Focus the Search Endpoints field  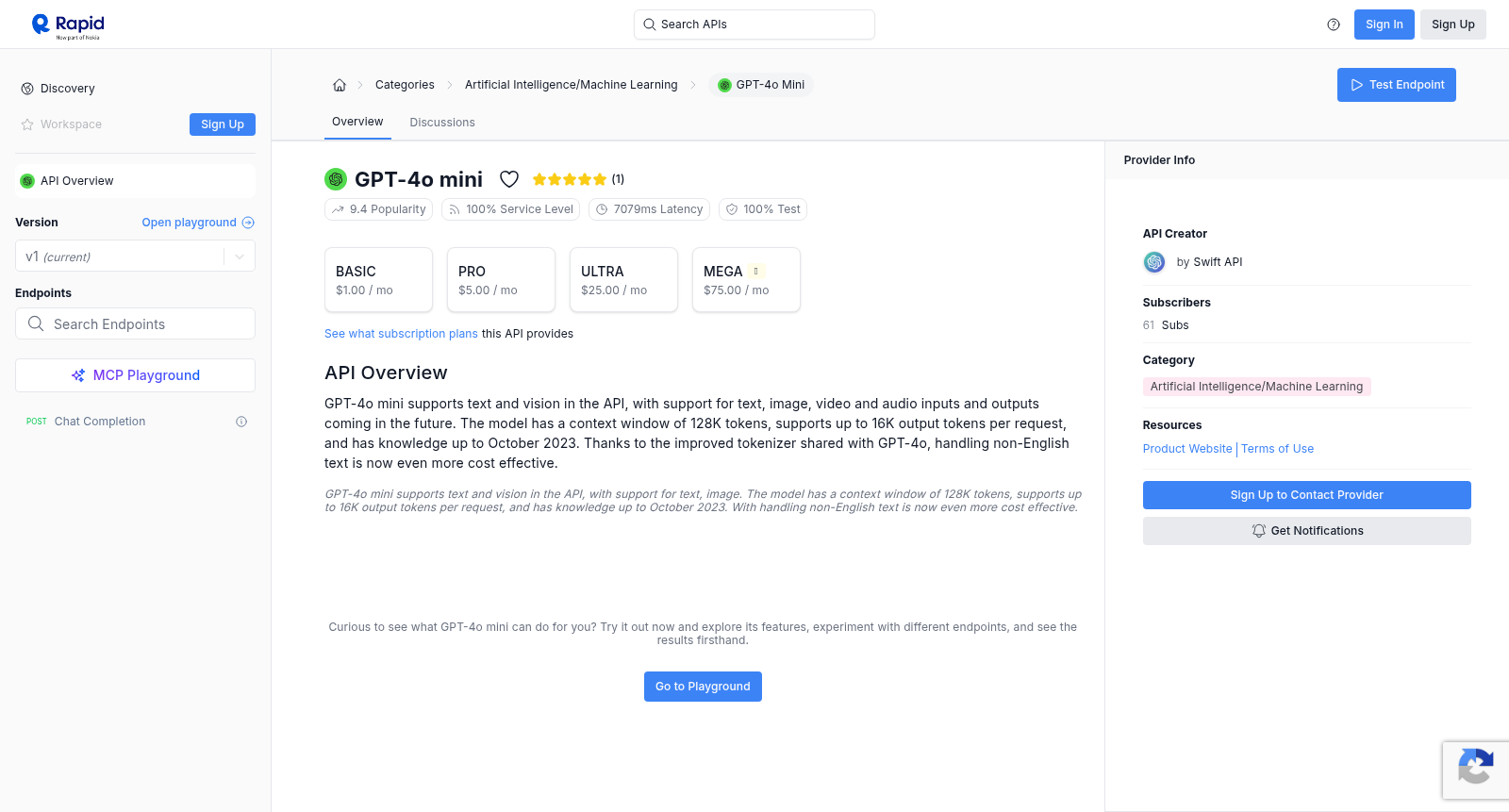[x=135, y=323]
